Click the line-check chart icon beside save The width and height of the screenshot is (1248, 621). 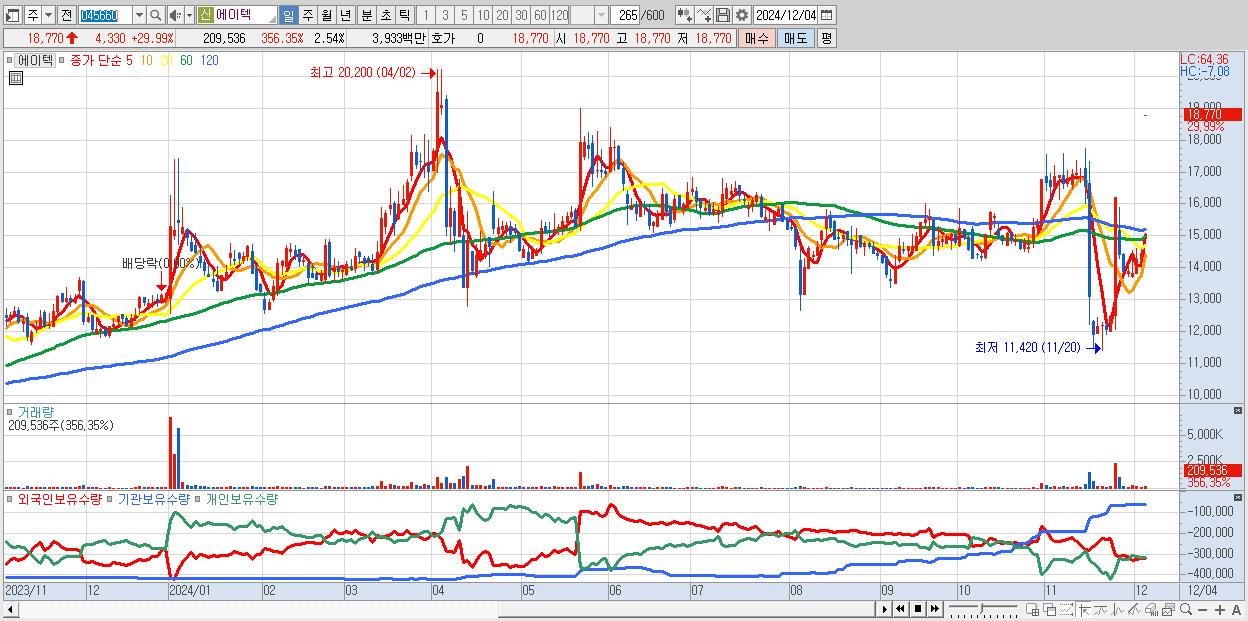tap(704, 15)
